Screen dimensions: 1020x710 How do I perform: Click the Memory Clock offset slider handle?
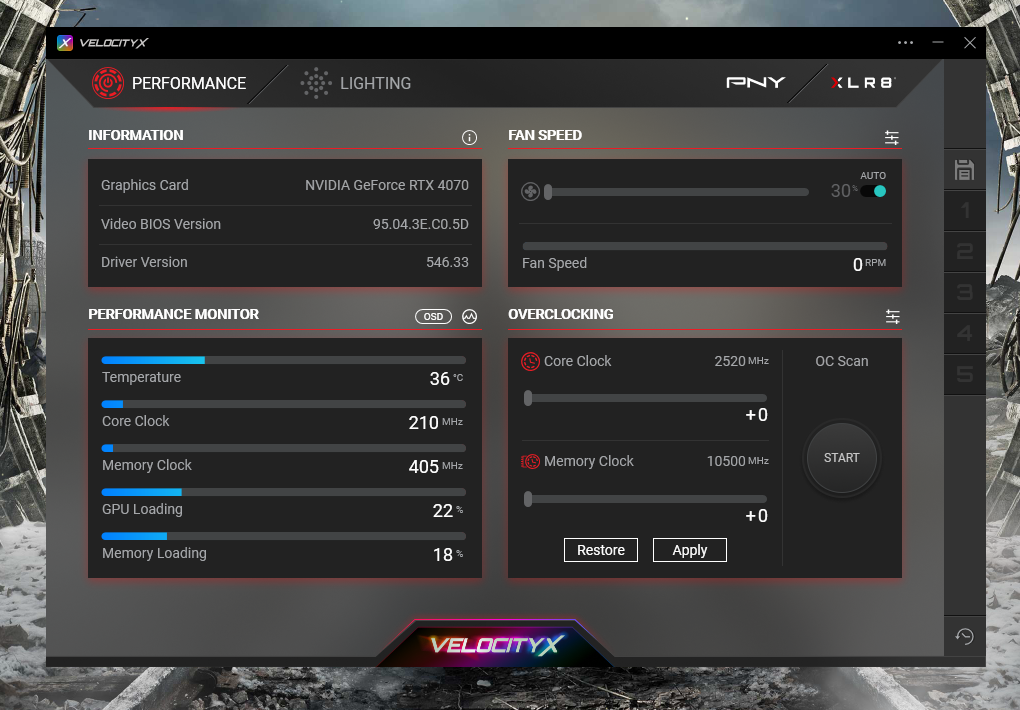[x=528, y=499]
